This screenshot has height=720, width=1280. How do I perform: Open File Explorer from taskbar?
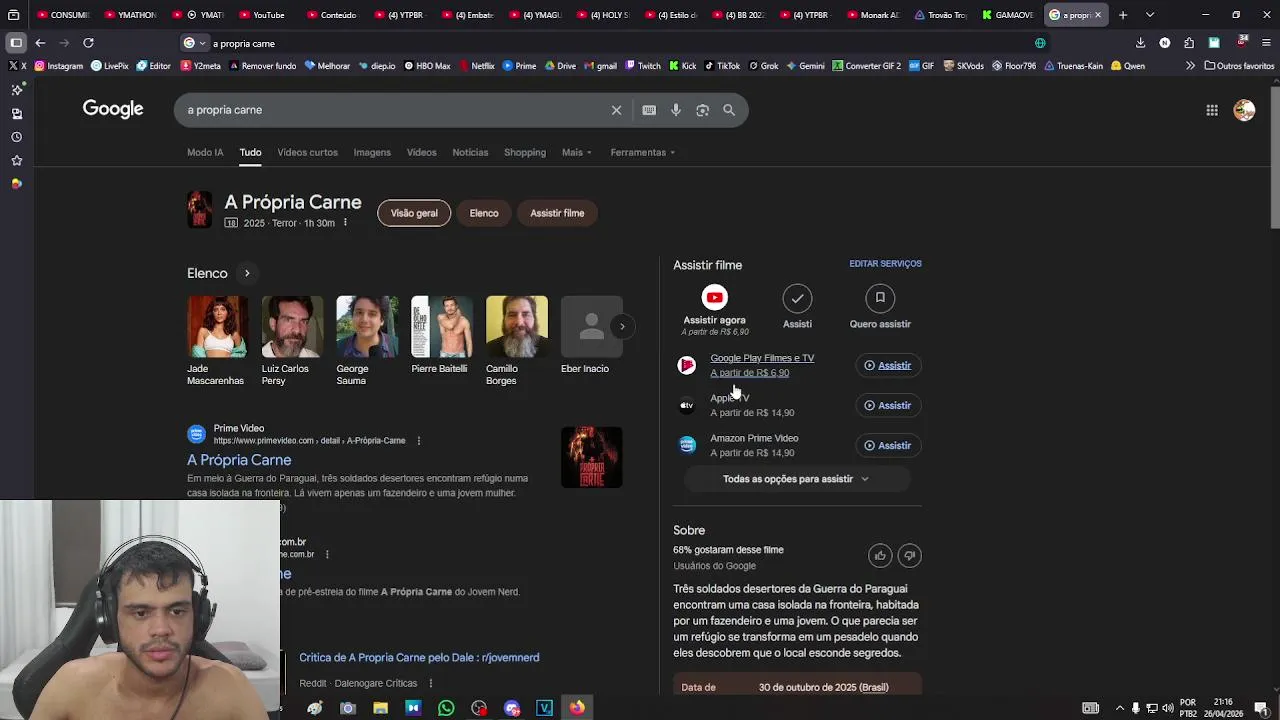380,708
